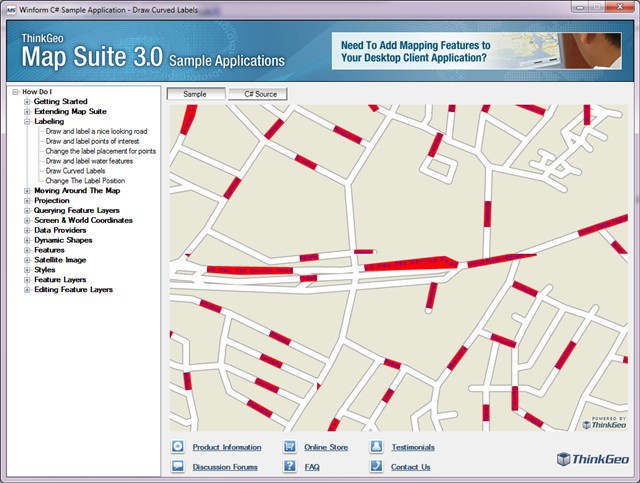Select Change The Label Position item
This screenshot has width=640, height=483.
coord(88,181)
